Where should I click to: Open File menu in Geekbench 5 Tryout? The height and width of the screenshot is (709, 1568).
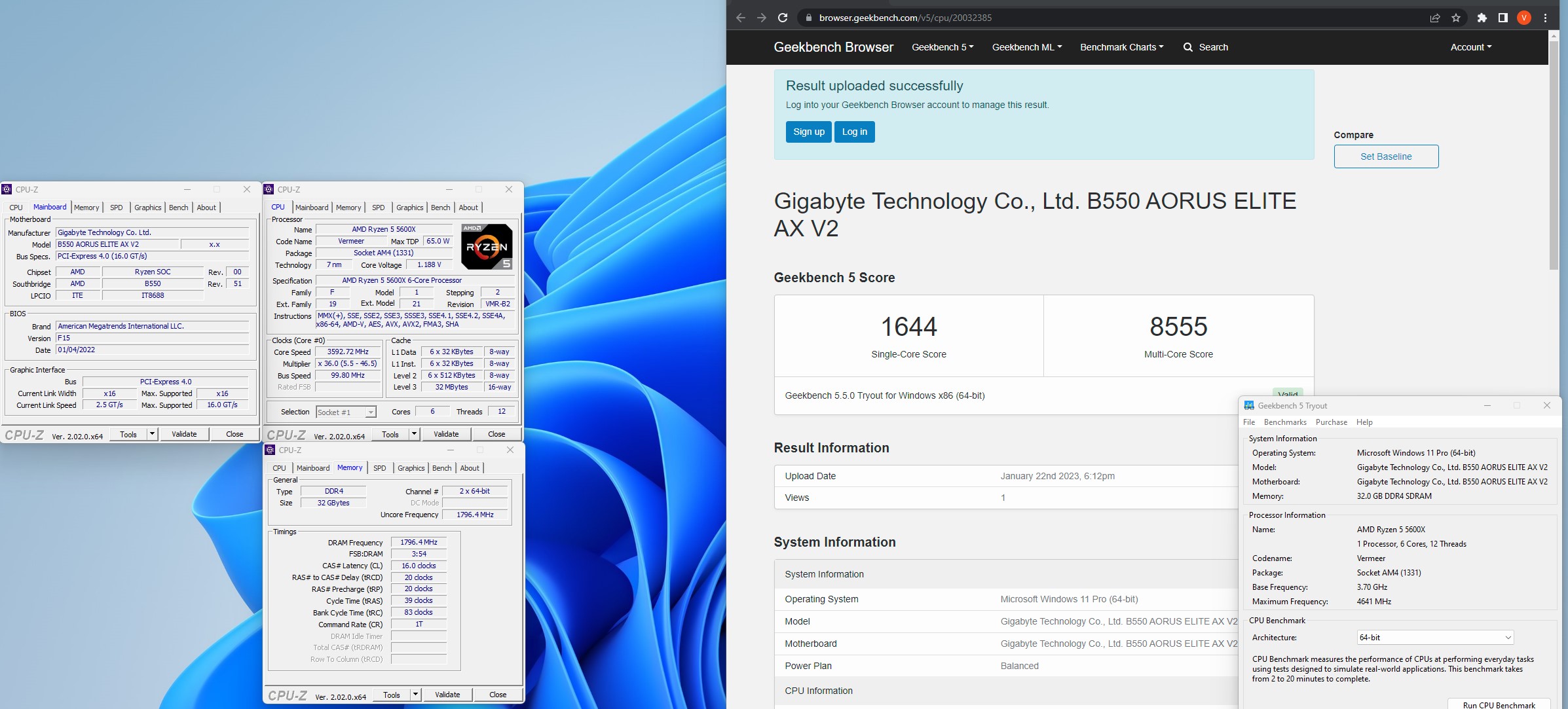click(x=1249, y=422)
